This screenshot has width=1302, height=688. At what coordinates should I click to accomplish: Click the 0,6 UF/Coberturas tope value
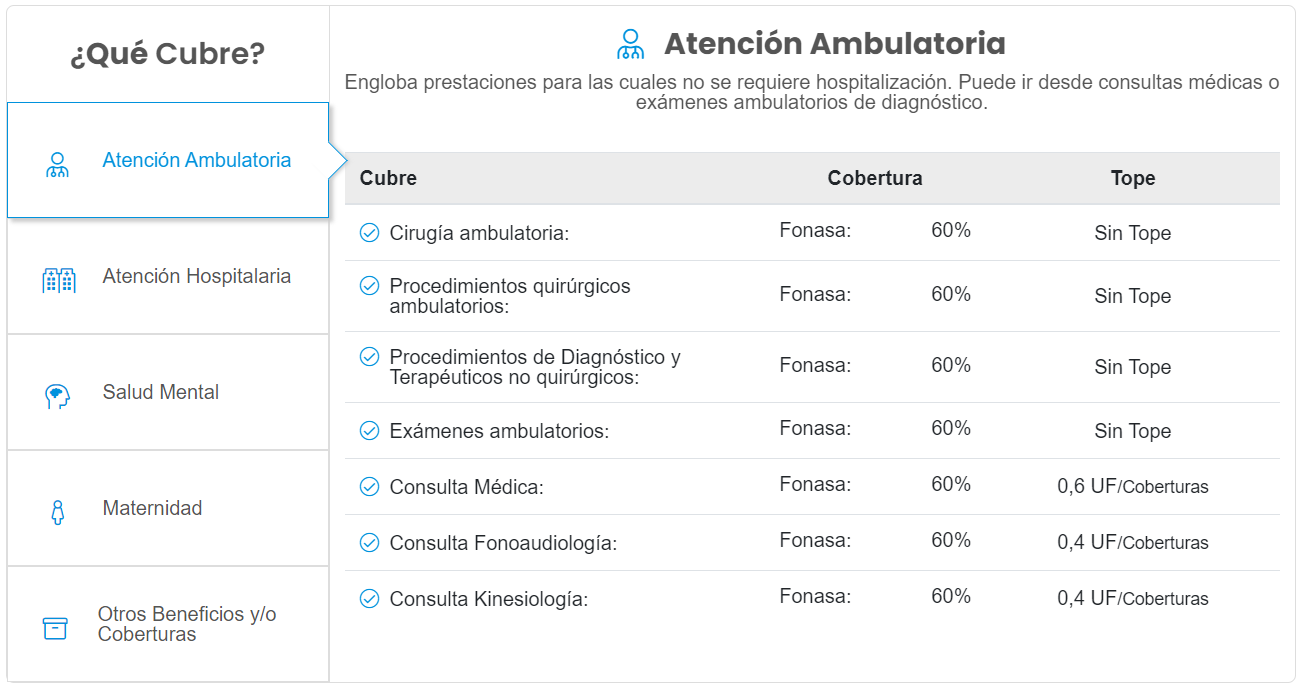coord(1132,487)
